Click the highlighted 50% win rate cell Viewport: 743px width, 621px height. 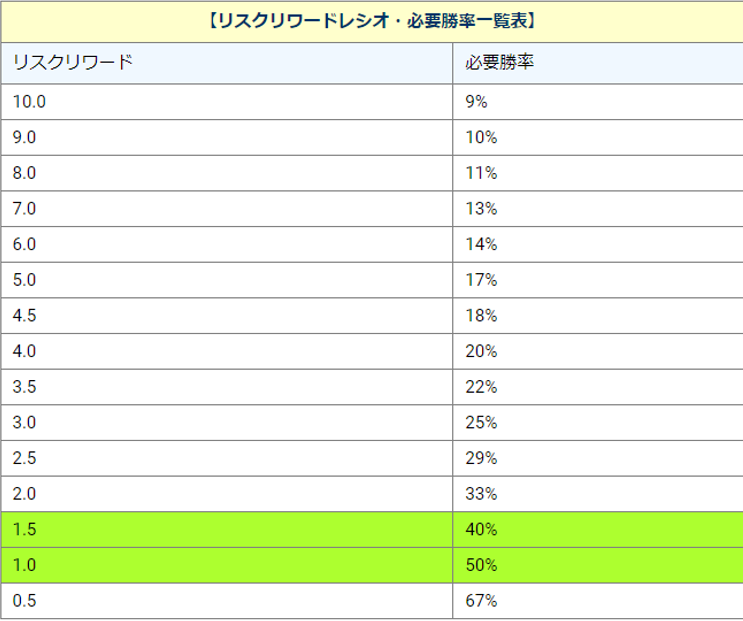[481, 565]
